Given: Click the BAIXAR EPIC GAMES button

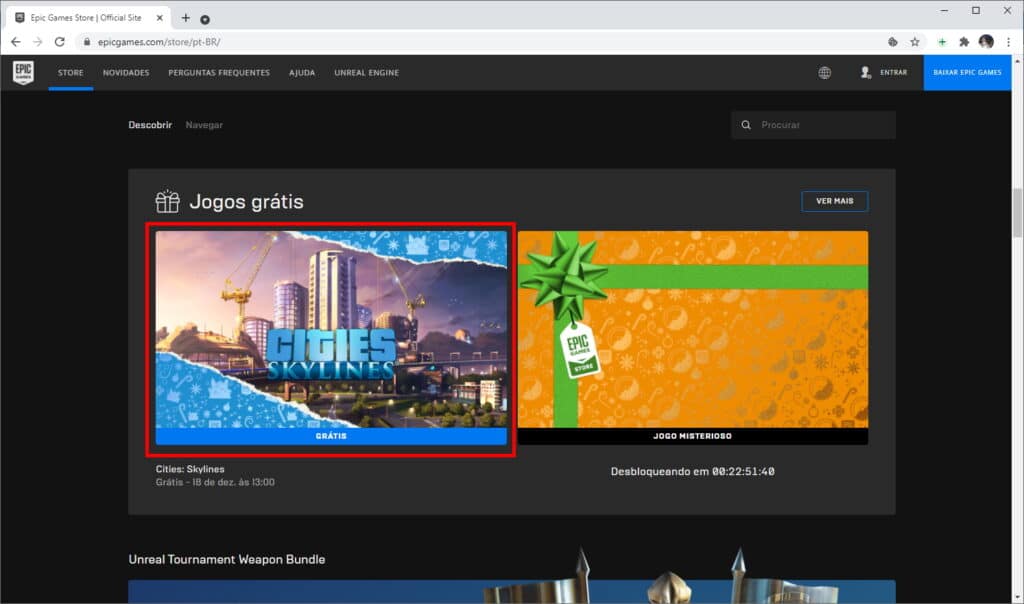Looking at the screenshot, I should (967, 72).
